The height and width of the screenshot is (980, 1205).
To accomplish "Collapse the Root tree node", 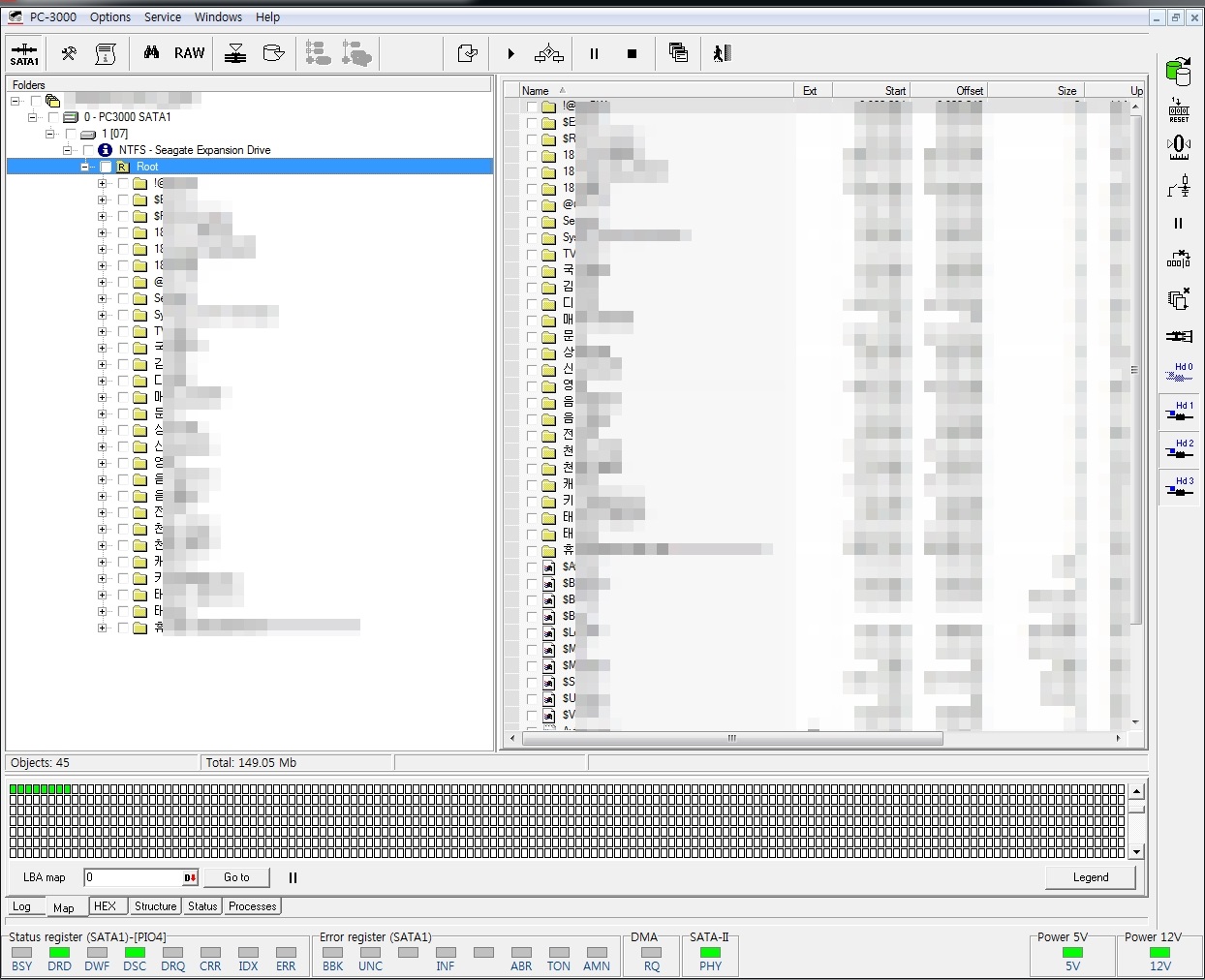I will point(85,167).
